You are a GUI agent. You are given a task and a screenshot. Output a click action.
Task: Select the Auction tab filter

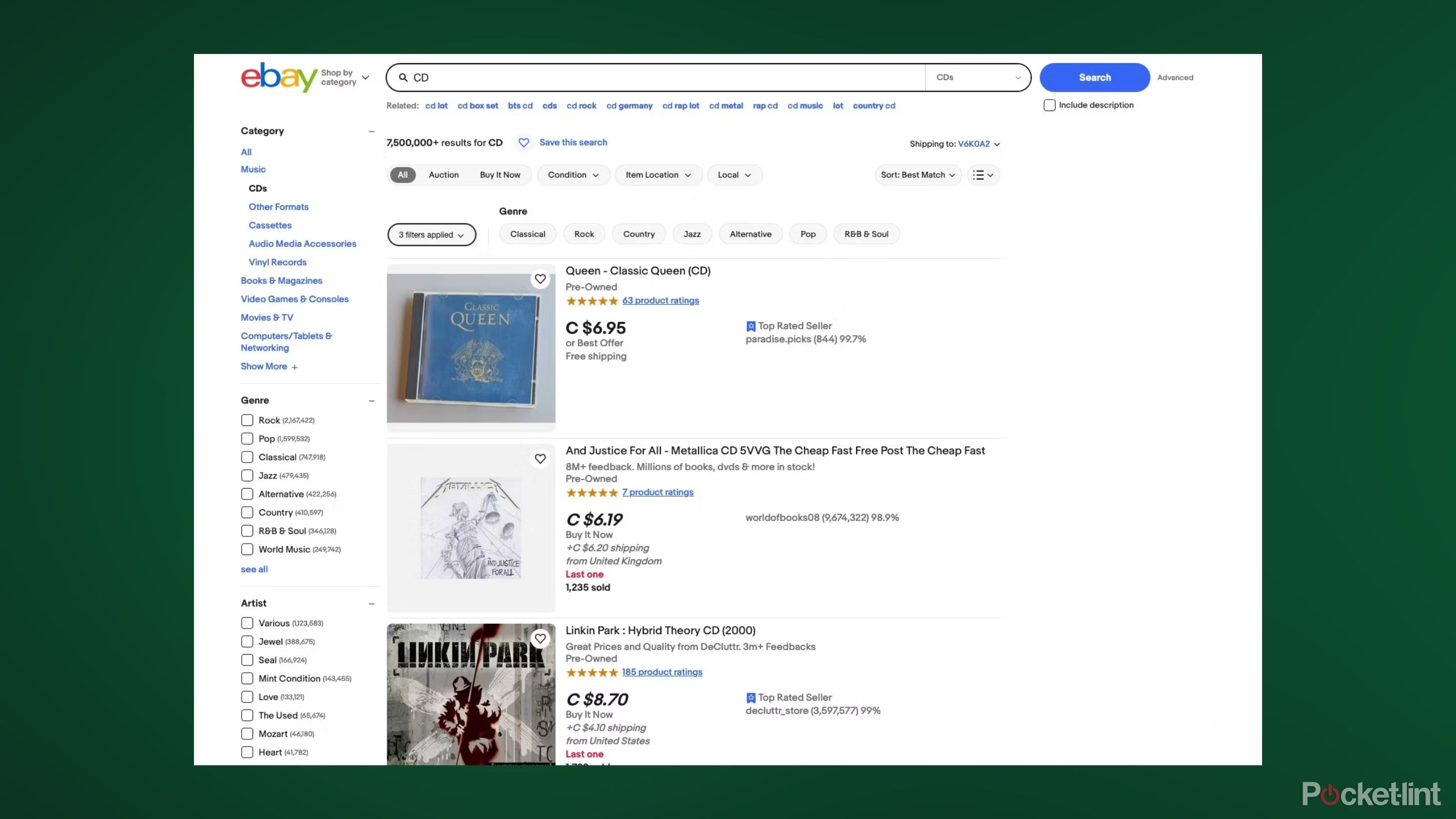(444, 175)
